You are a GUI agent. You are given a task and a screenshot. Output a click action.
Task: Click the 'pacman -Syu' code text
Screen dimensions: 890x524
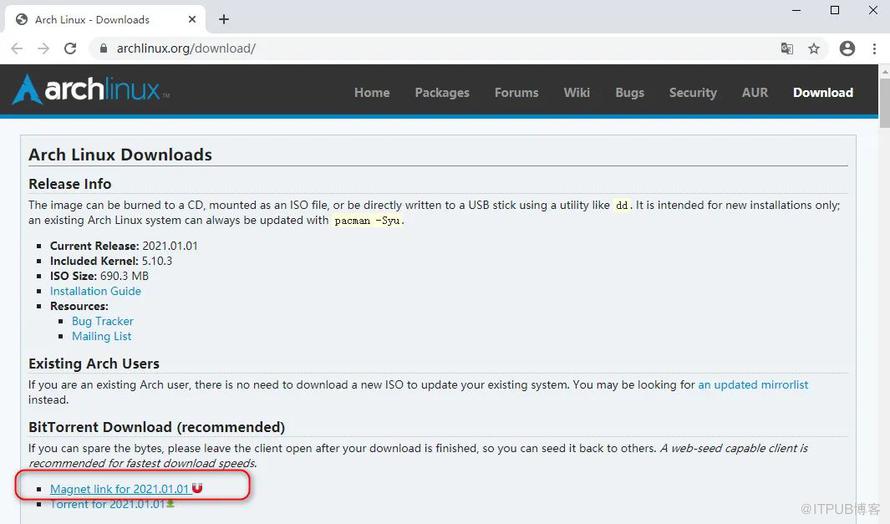point(367,220)
